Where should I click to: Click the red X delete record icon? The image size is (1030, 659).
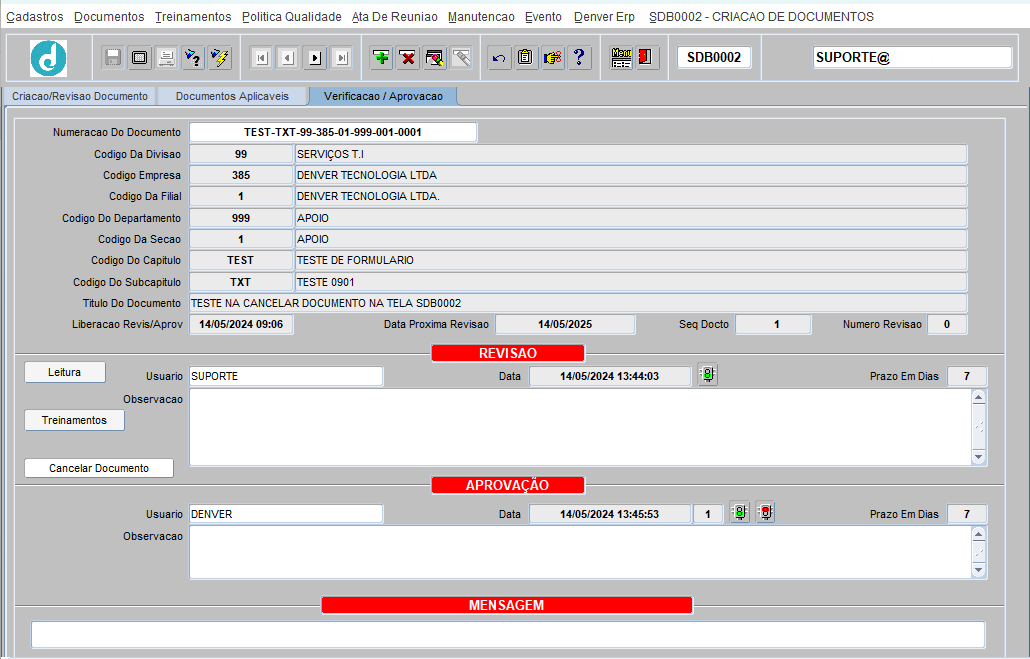coord(408,58)
